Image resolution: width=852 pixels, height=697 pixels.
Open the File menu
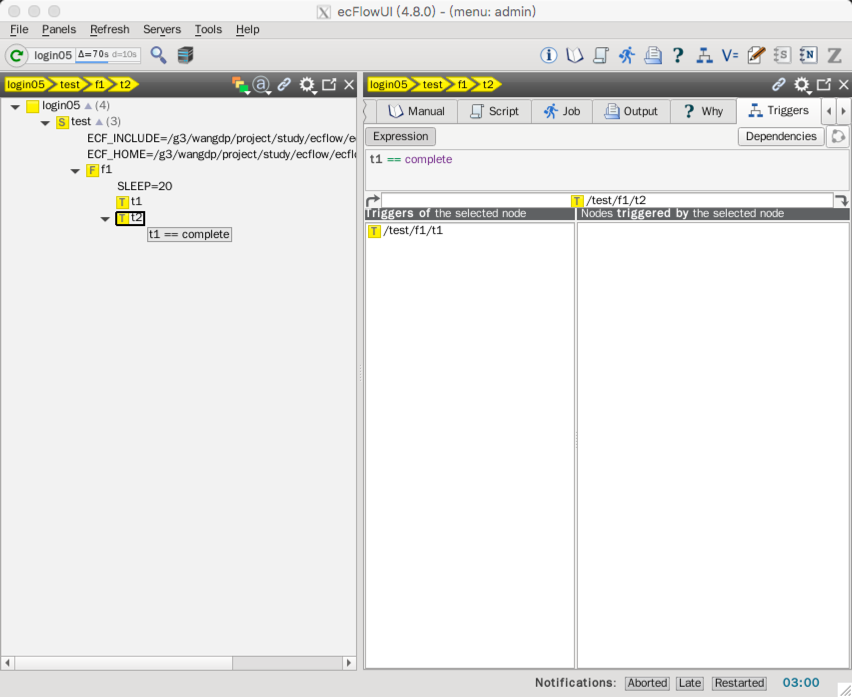(x=19, y=29)
